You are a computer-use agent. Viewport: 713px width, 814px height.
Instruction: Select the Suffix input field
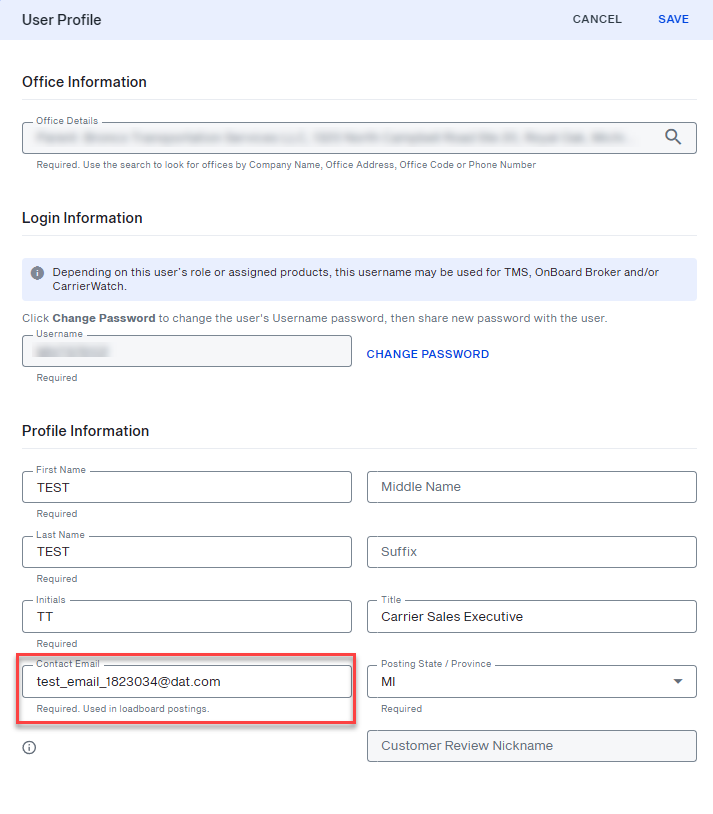click(x=531, y=552)
